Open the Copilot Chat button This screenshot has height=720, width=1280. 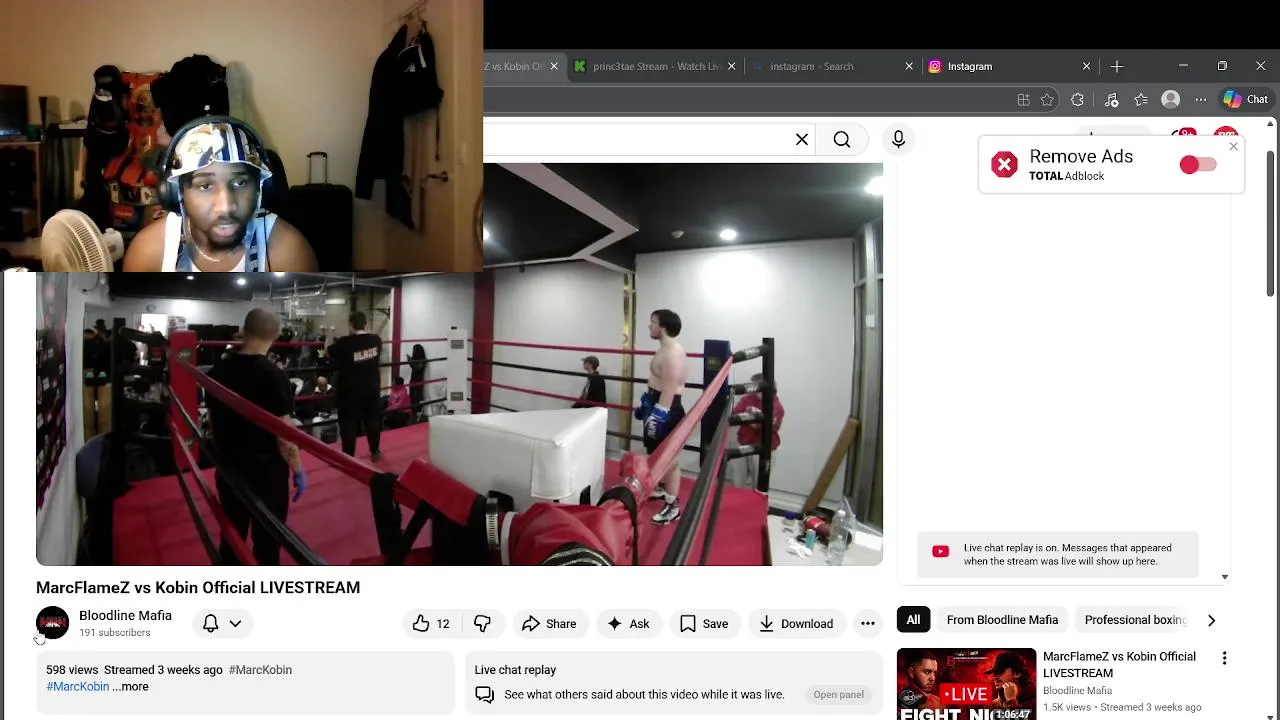[1246, 100]
